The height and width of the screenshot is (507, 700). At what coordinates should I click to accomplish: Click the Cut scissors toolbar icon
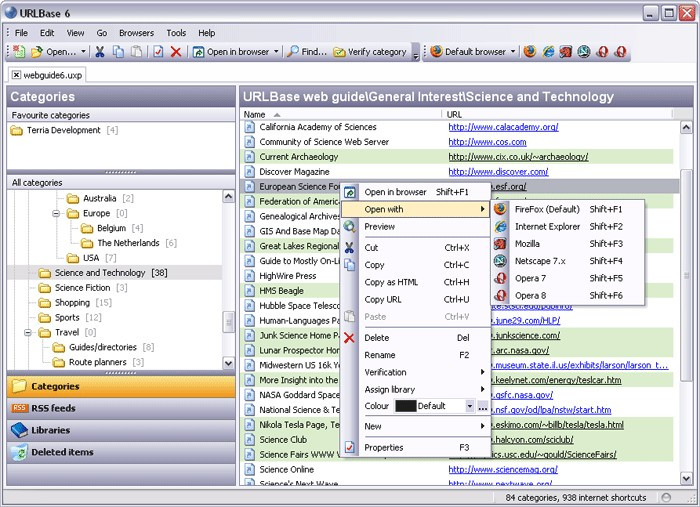[x=100, y=52]
